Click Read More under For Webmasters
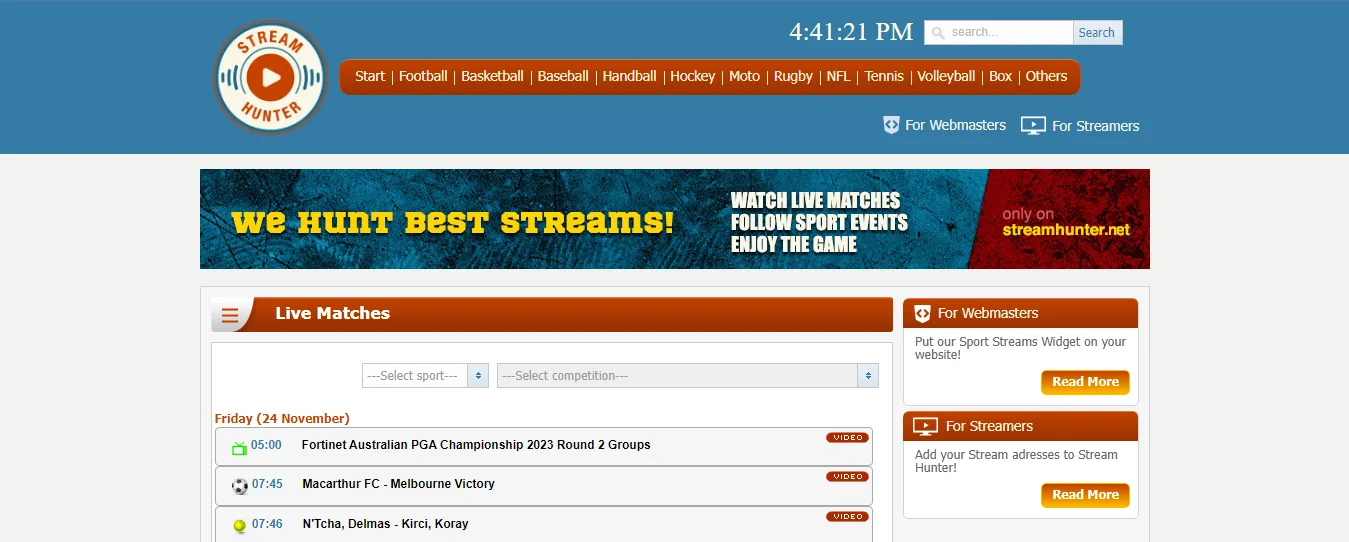The height and width of the screenshot is (542, 1349). 1085,382
